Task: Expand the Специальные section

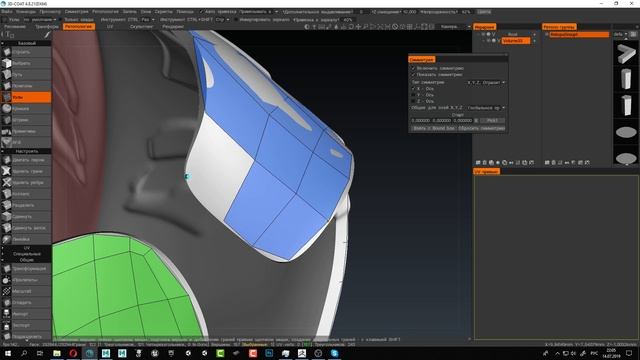Action: coord(26,254)
